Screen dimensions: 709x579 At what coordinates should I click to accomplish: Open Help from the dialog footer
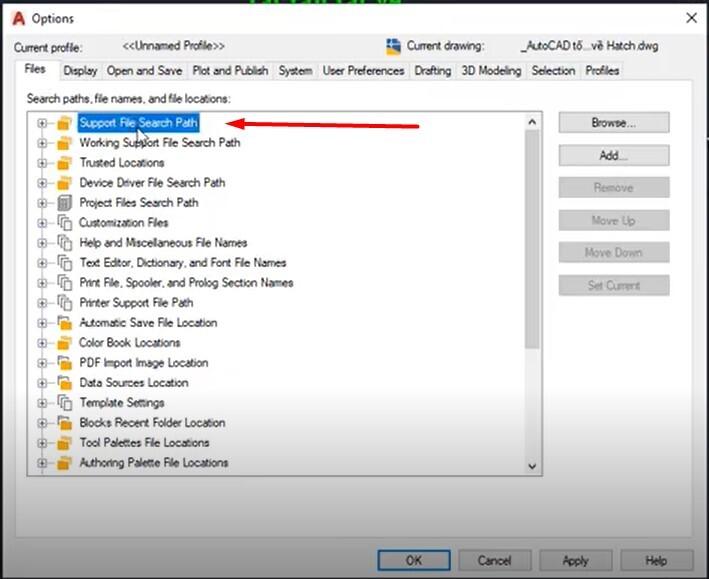[656, 560]
